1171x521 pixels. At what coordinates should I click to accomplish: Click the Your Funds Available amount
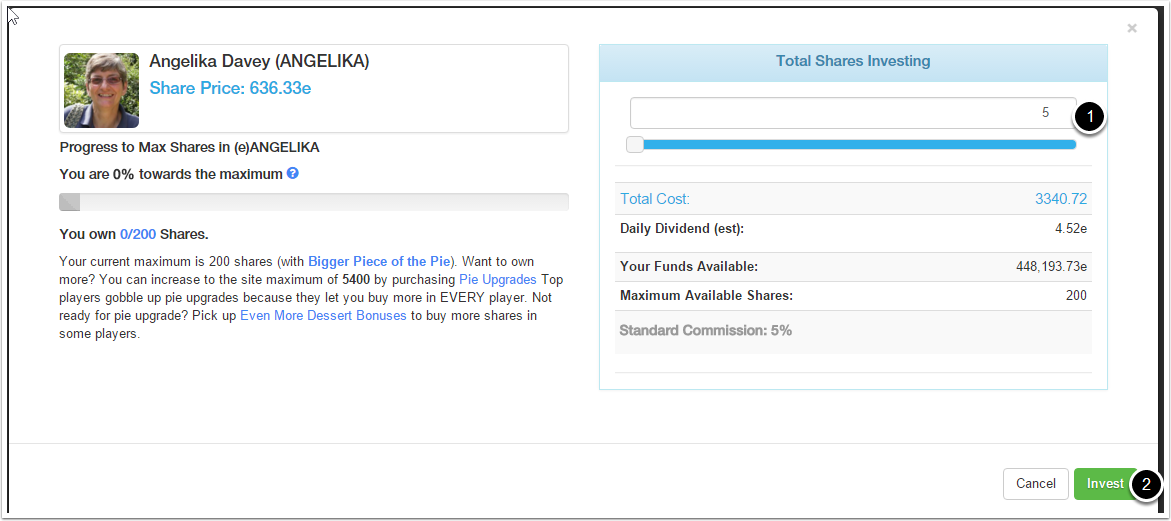coord(1051,267)
